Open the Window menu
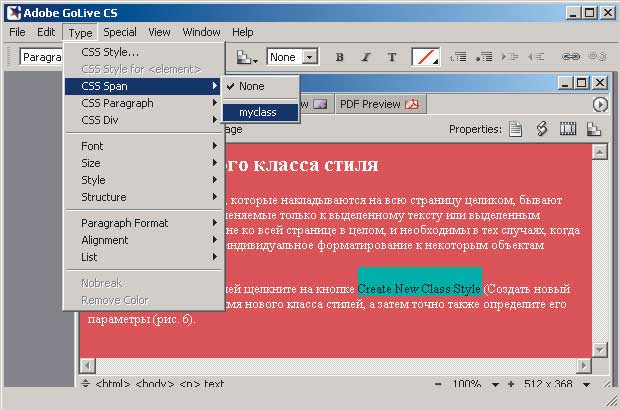Image resolution: width=620 pixels, height=409 pixels. [x=201, y=32]
